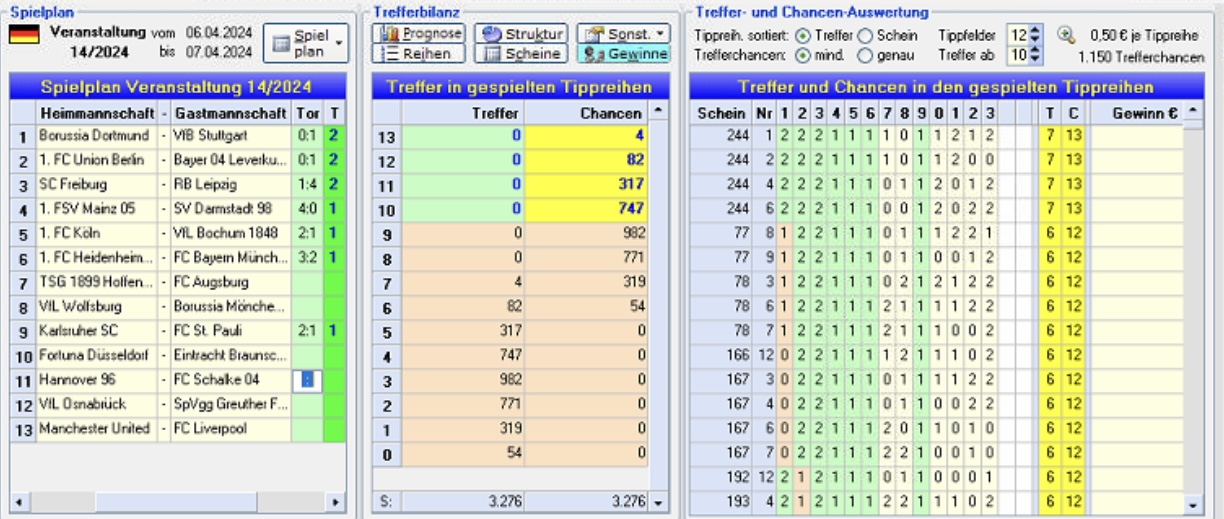Click the Gastmannschaft column header

[x=232, y=112]
